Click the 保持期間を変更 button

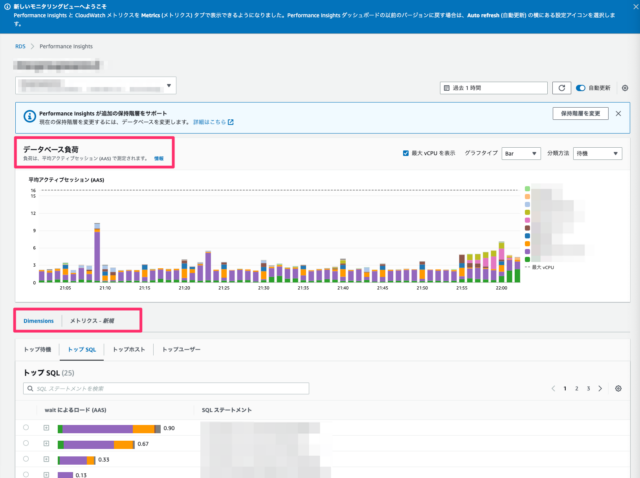click(x=580, y=114)
